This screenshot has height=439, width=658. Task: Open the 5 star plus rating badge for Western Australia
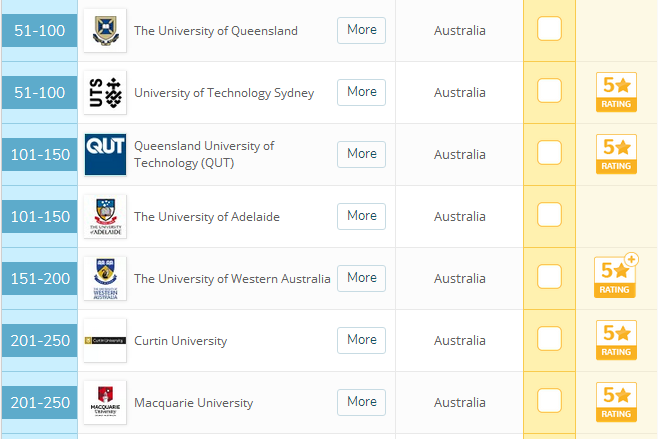pos(616,276)
